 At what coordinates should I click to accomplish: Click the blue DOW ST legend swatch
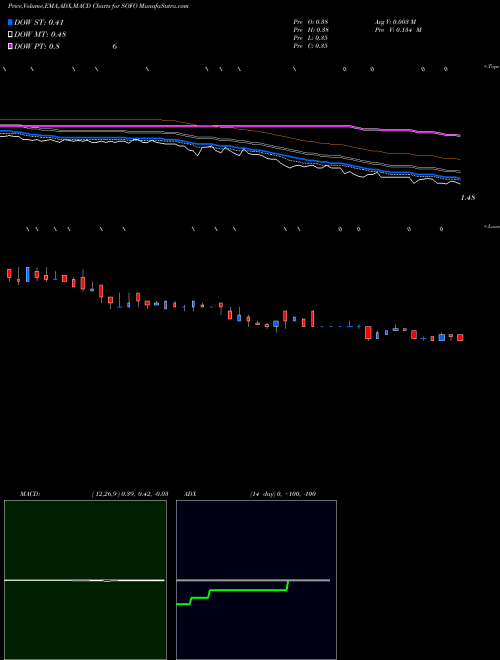point(10,22)
